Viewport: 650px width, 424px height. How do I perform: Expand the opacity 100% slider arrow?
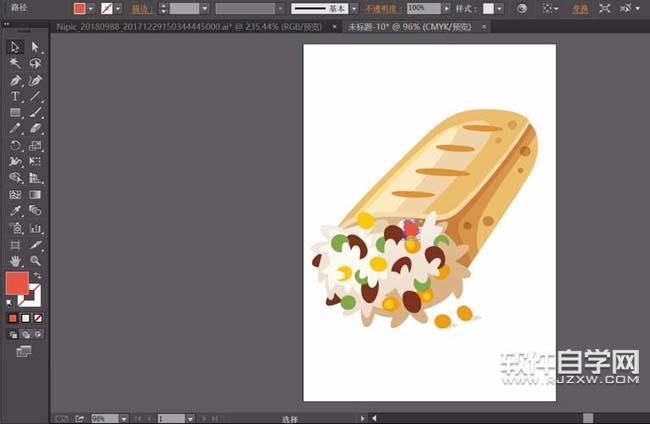point(446,8)
